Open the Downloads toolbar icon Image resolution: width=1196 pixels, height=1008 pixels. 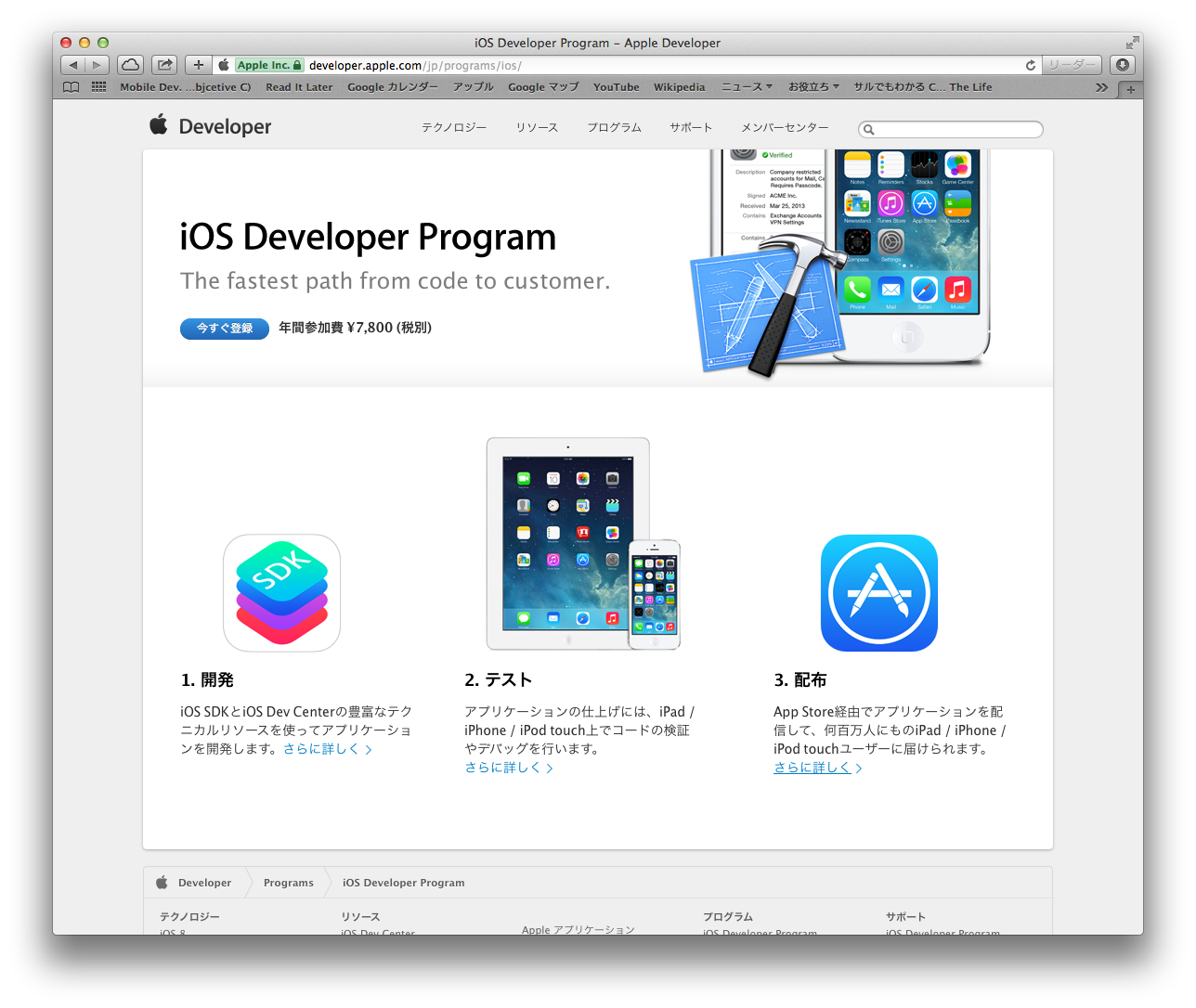(x=1123, y=65)
